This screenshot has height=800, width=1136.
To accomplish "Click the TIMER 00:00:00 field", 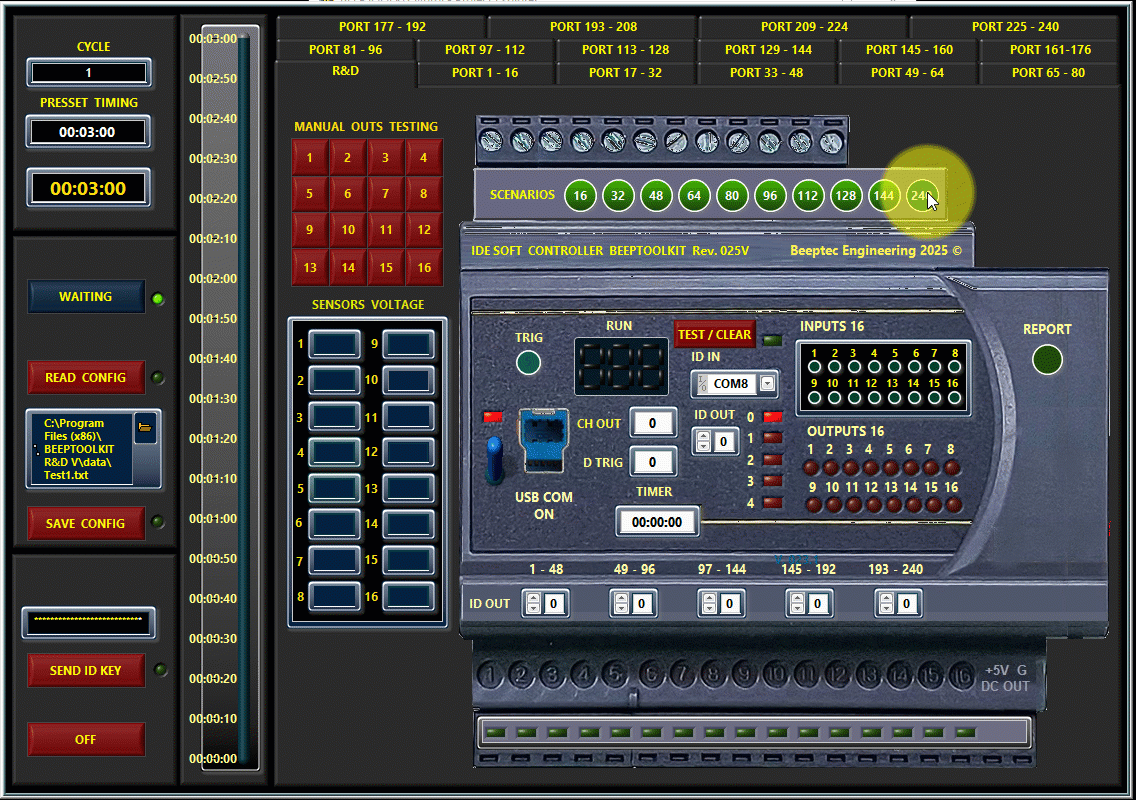I will 657,522.
